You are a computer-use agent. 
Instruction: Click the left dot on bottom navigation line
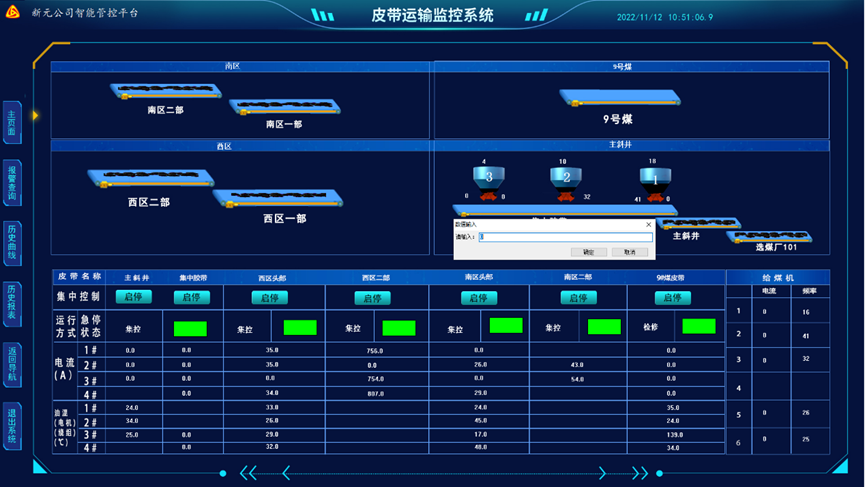(223, 473)
